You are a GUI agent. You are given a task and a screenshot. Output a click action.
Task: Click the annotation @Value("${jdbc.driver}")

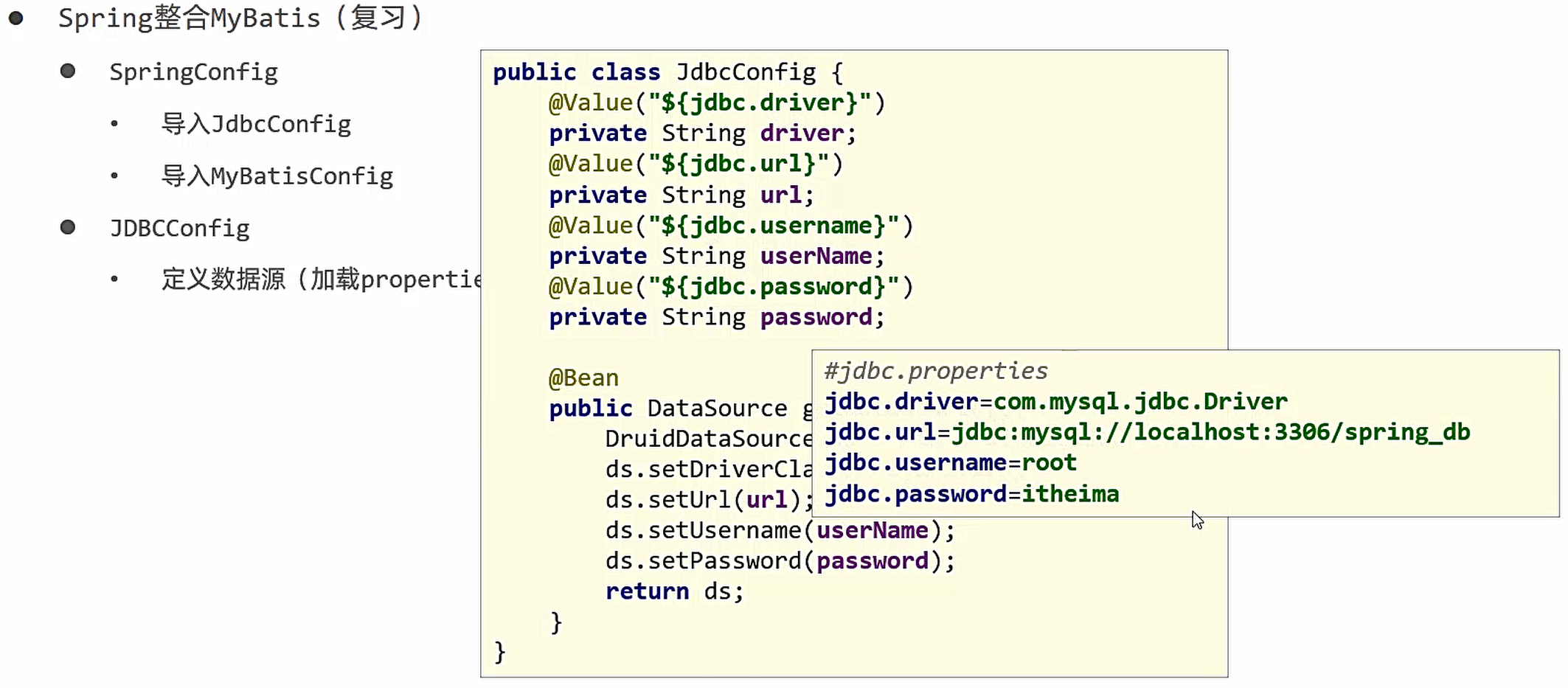(x=716, y=102)
